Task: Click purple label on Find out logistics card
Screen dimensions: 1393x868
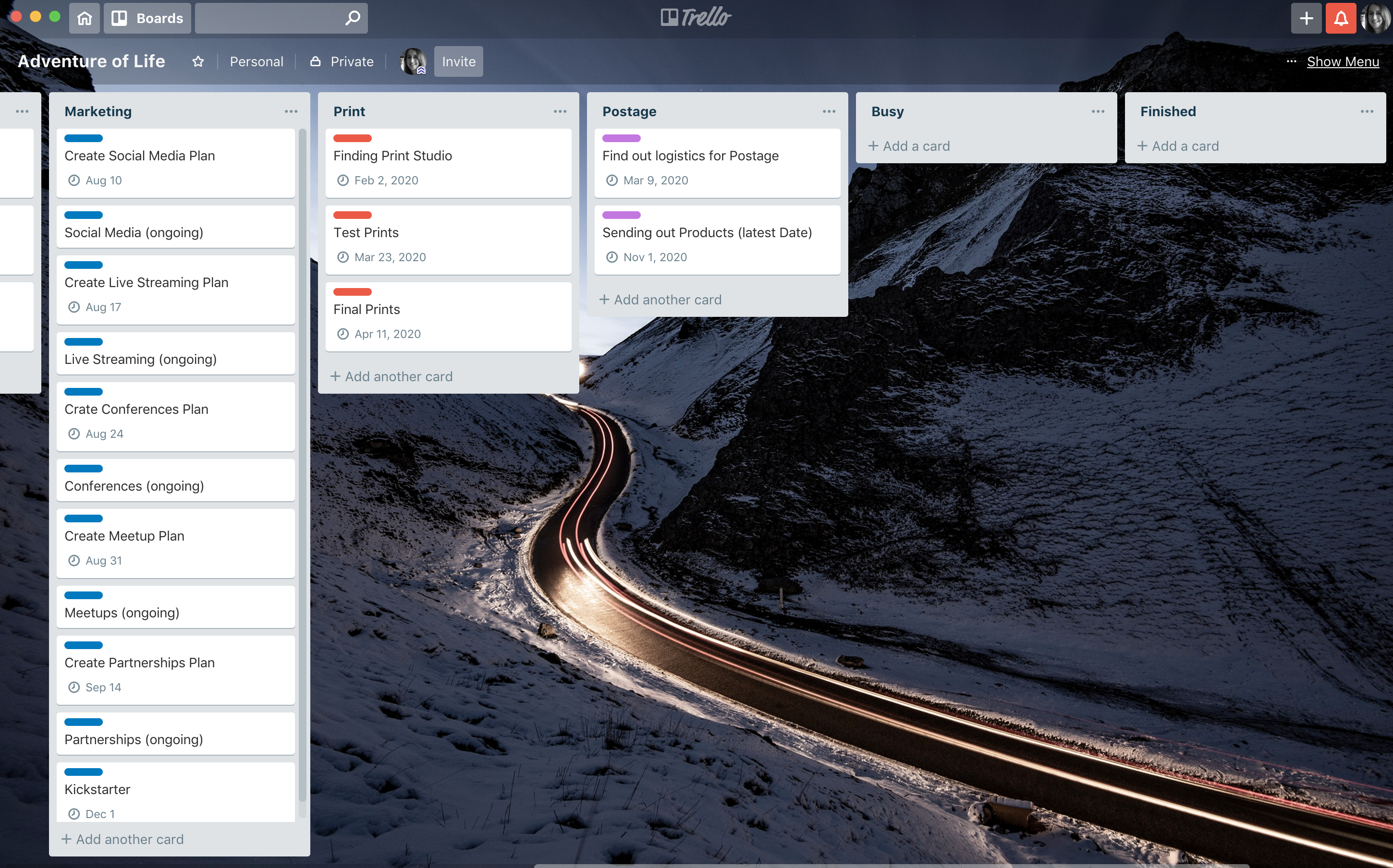Action: coord(621,138)
